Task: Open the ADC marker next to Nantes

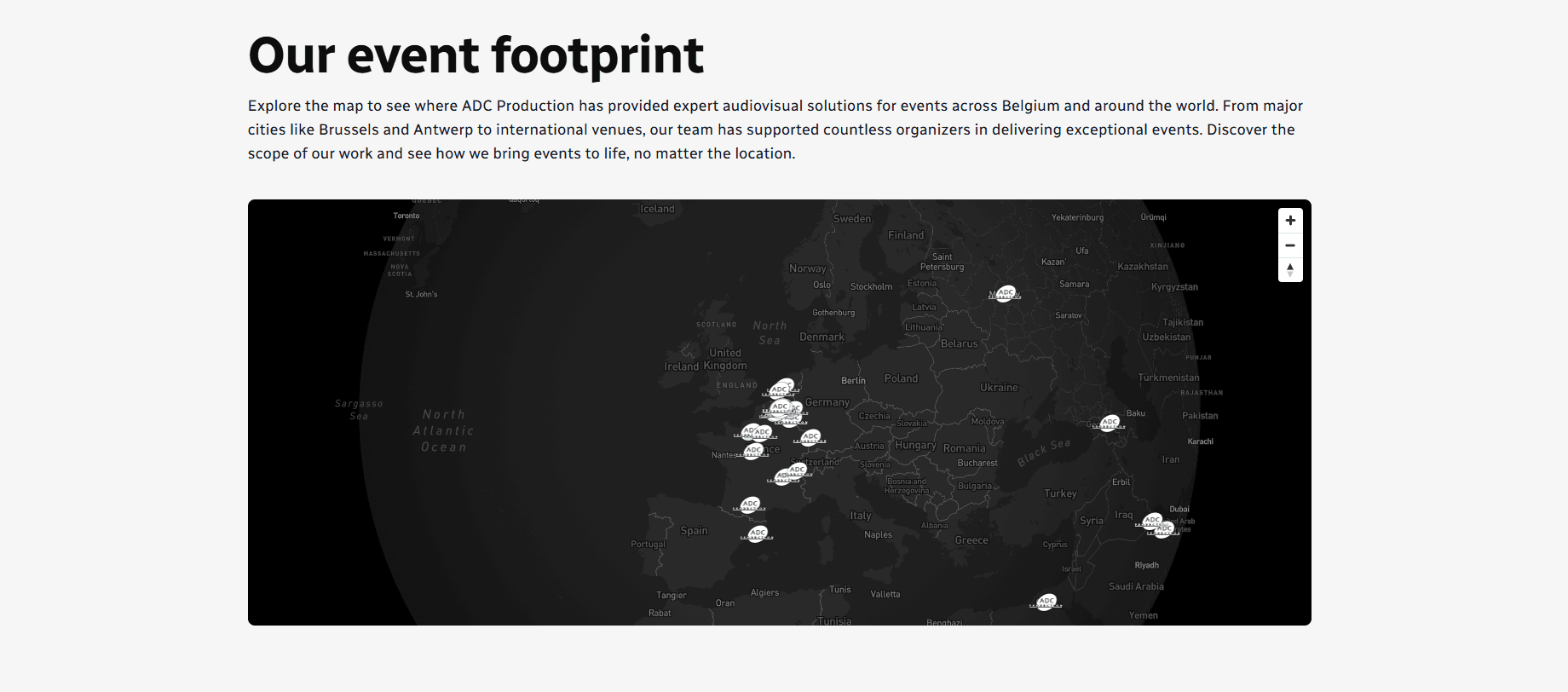Action: (753, 451)
